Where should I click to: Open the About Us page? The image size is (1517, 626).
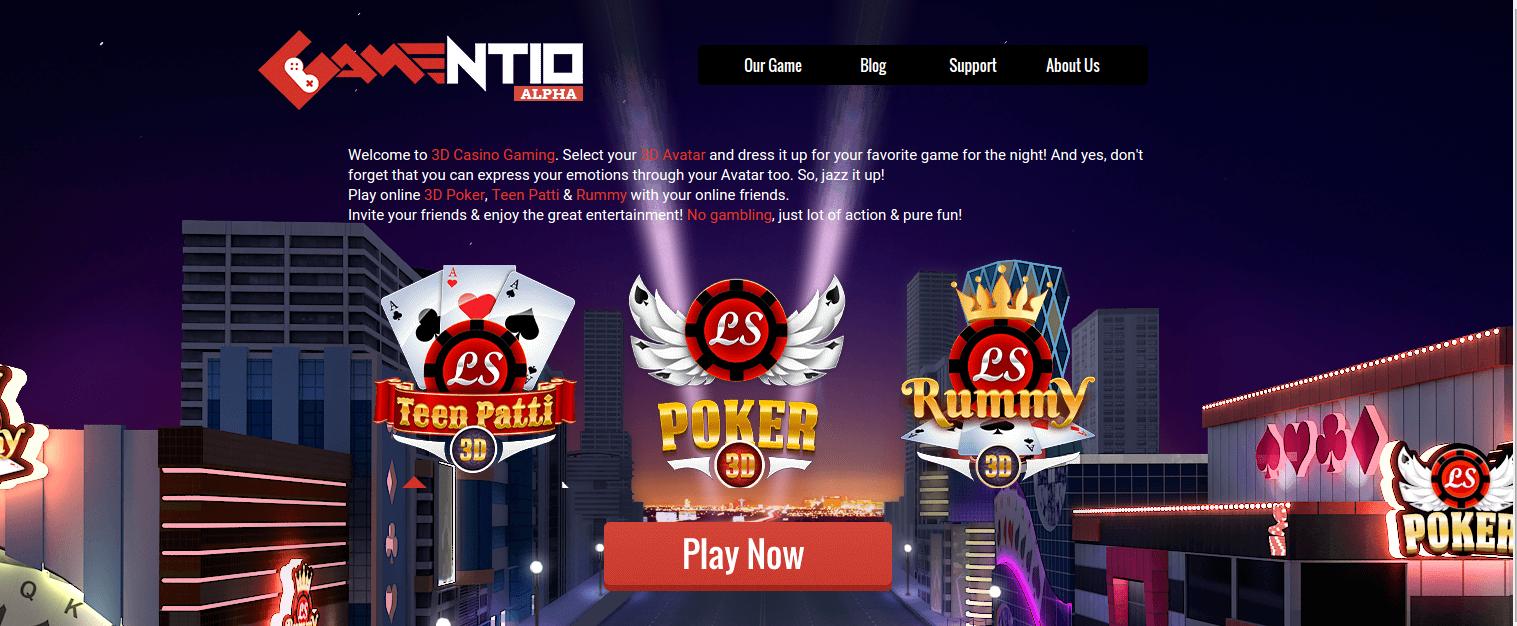(1073, 65)
